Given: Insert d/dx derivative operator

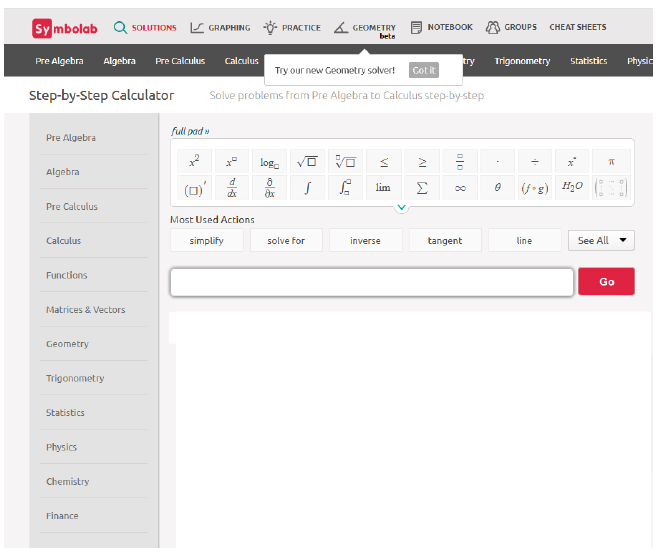Looking at the screenshot, I should click(x=232, y=188).
